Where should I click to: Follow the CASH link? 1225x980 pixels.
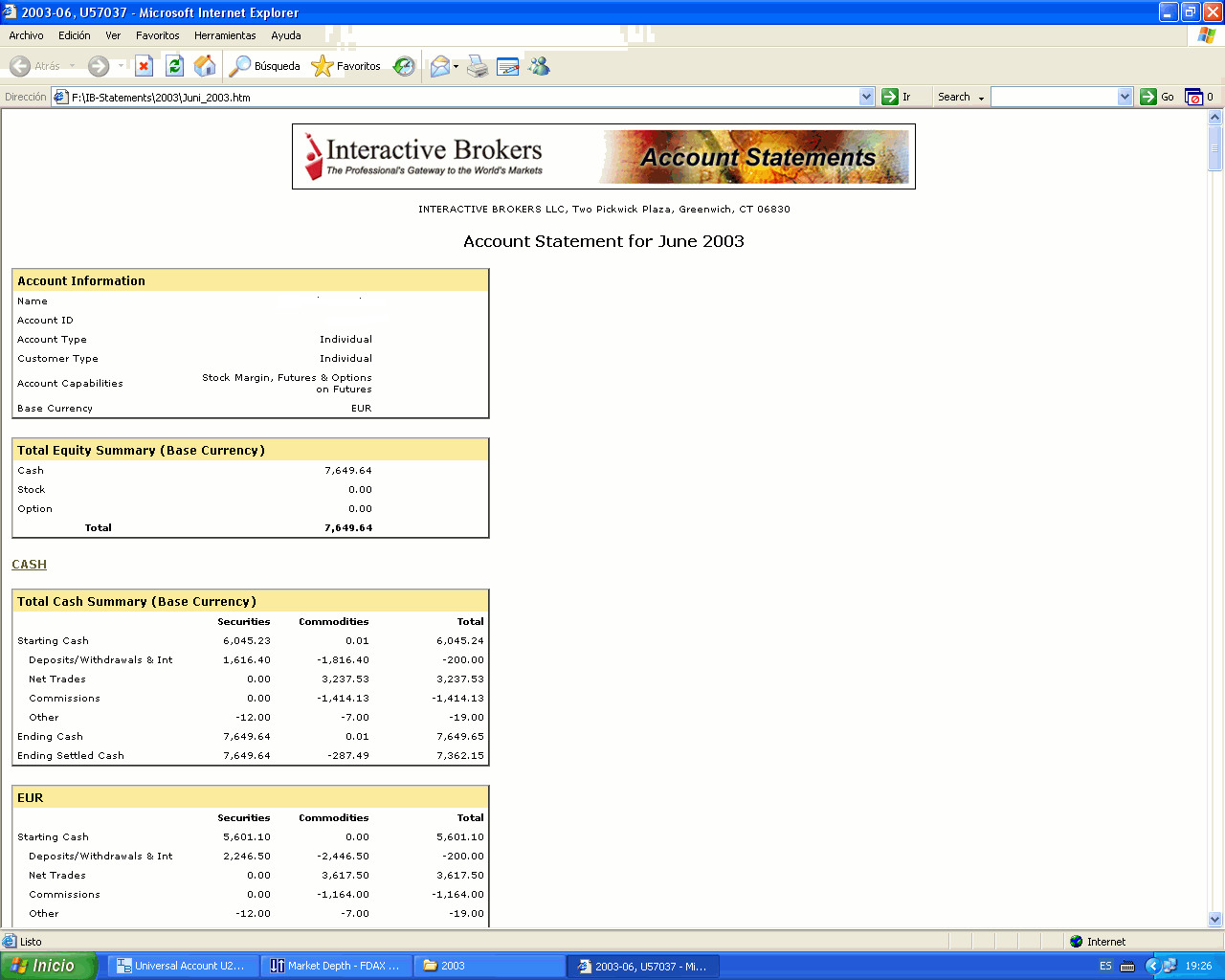29,565
